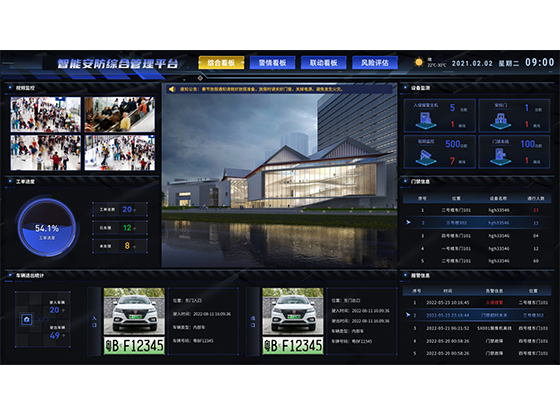The image size is (560, 415).
Task: Open the top-left crowd video feed
Action: [46, 114]
